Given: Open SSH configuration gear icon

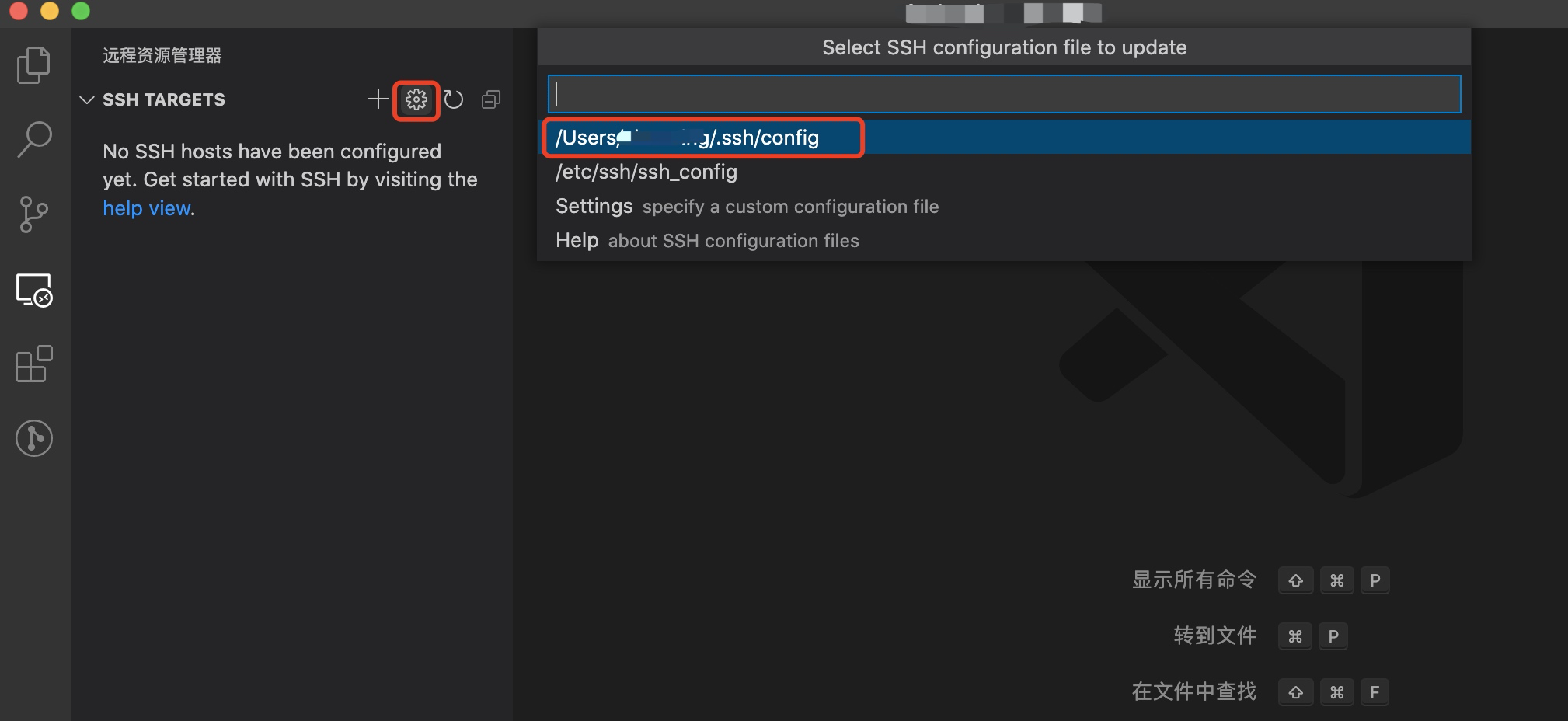Looking at the screenshot, I should [x=416, y=99].
